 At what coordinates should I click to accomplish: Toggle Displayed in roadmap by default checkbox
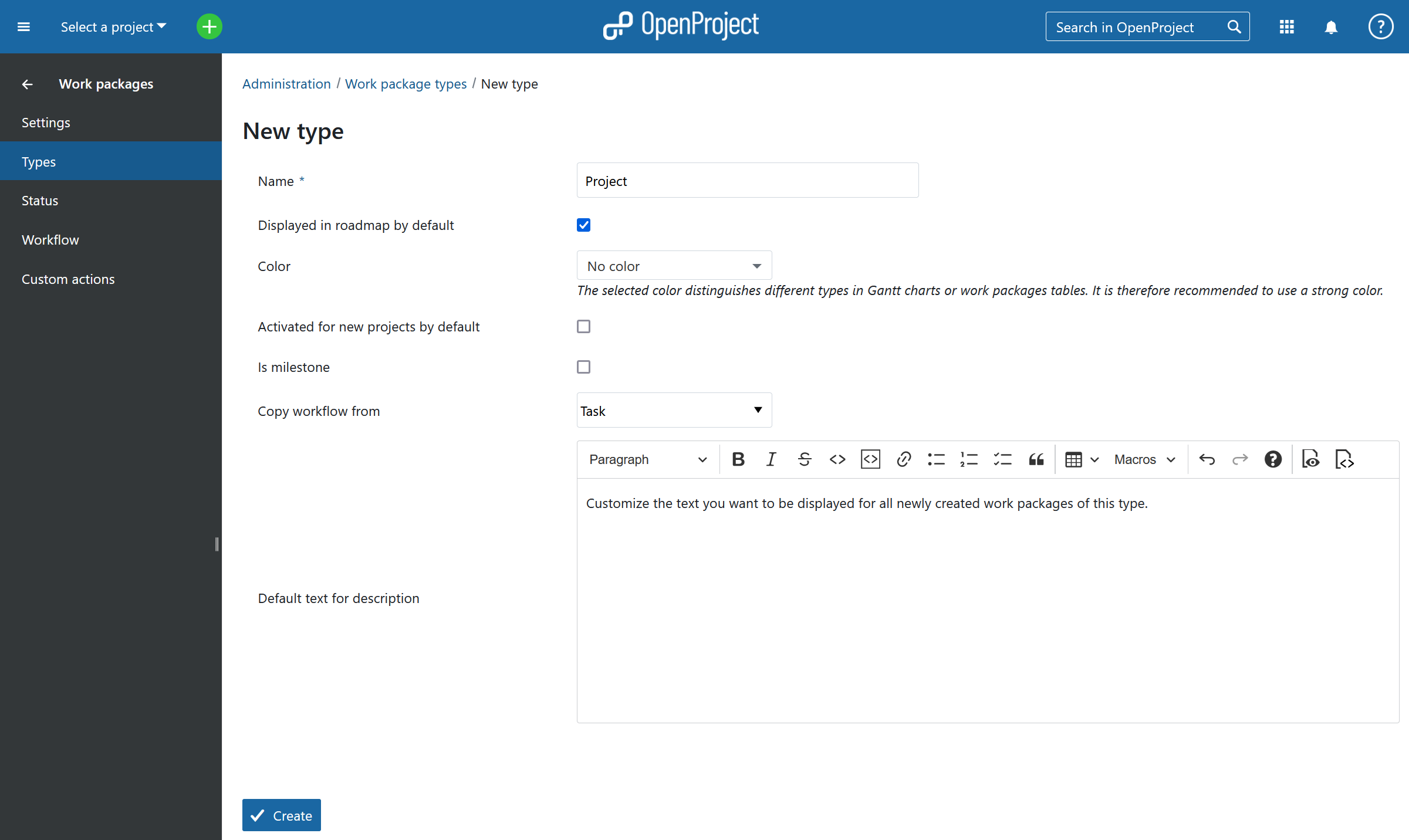point(584,225)
